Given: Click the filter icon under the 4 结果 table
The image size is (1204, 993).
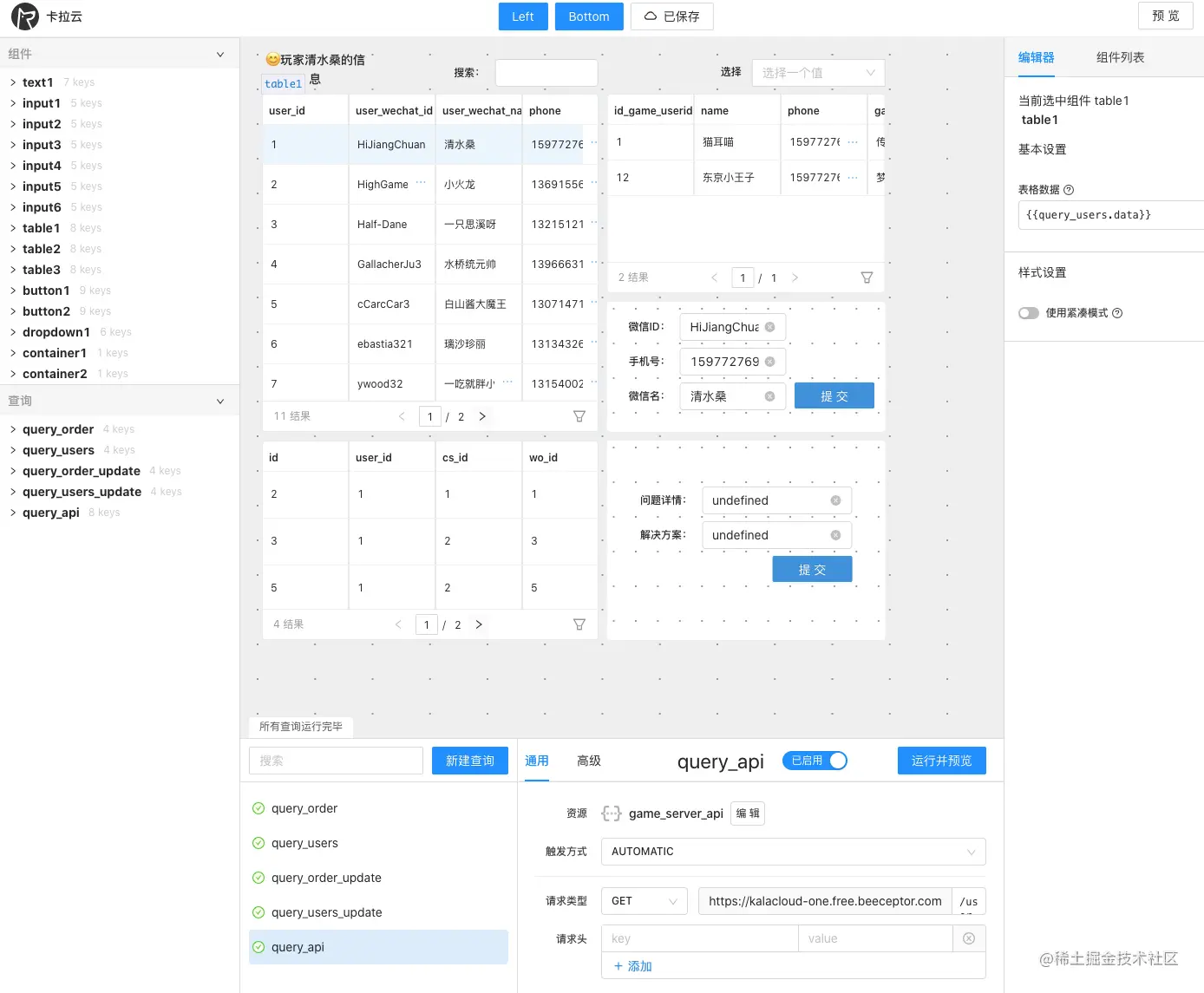Looking at the screenshot, I should [x=579, y=624].
